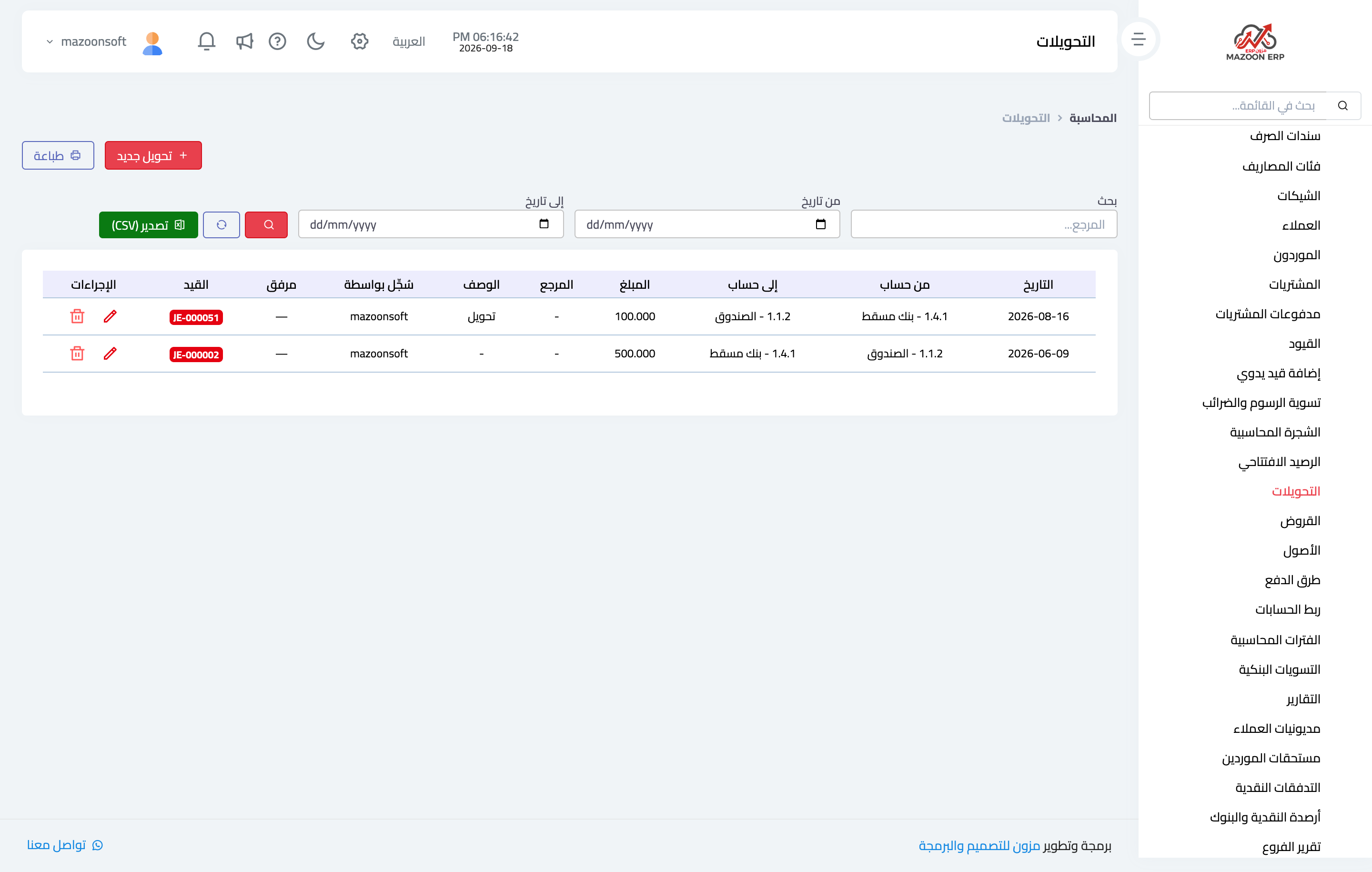Click the المبلغ column header
Image resolution: width=1372 pixels, height=872 pixels.
tap(635, 284)
